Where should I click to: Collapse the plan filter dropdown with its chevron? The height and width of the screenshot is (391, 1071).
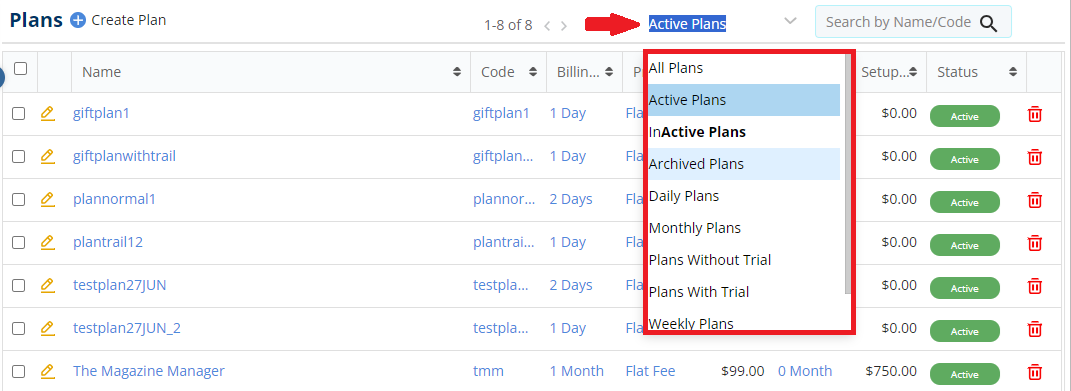tap(790, 21)
